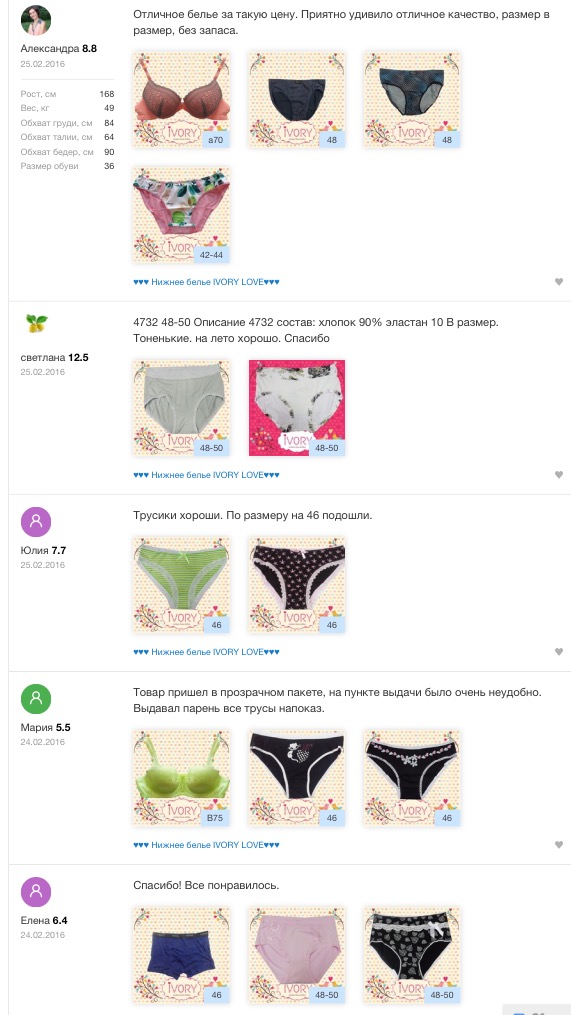
Task: Open the floral pink thumbnail labeled 42-44
Action: (x=181, y=216)
